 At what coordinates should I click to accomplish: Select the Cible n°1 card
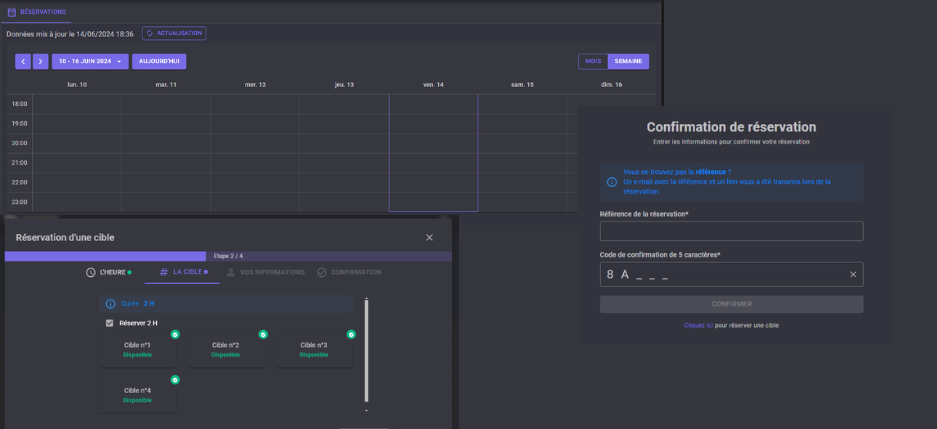point(137,350)
